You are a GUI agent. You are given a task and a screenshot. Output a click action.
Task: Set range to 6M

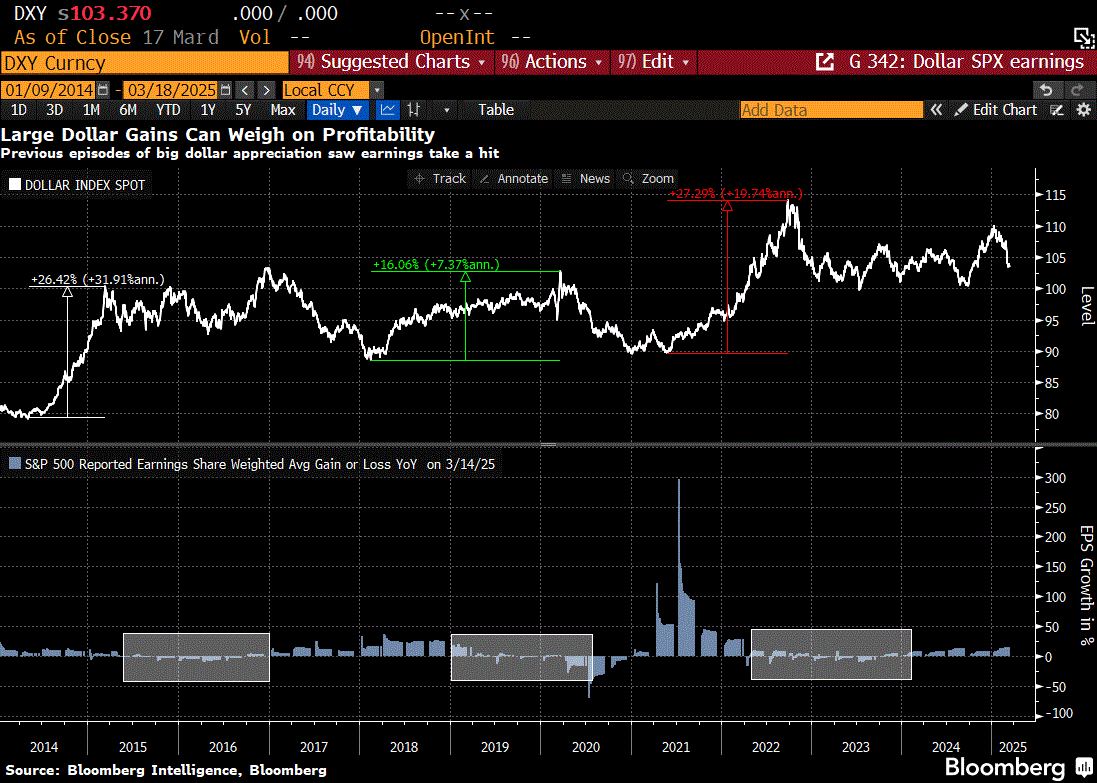click(128, 110)
